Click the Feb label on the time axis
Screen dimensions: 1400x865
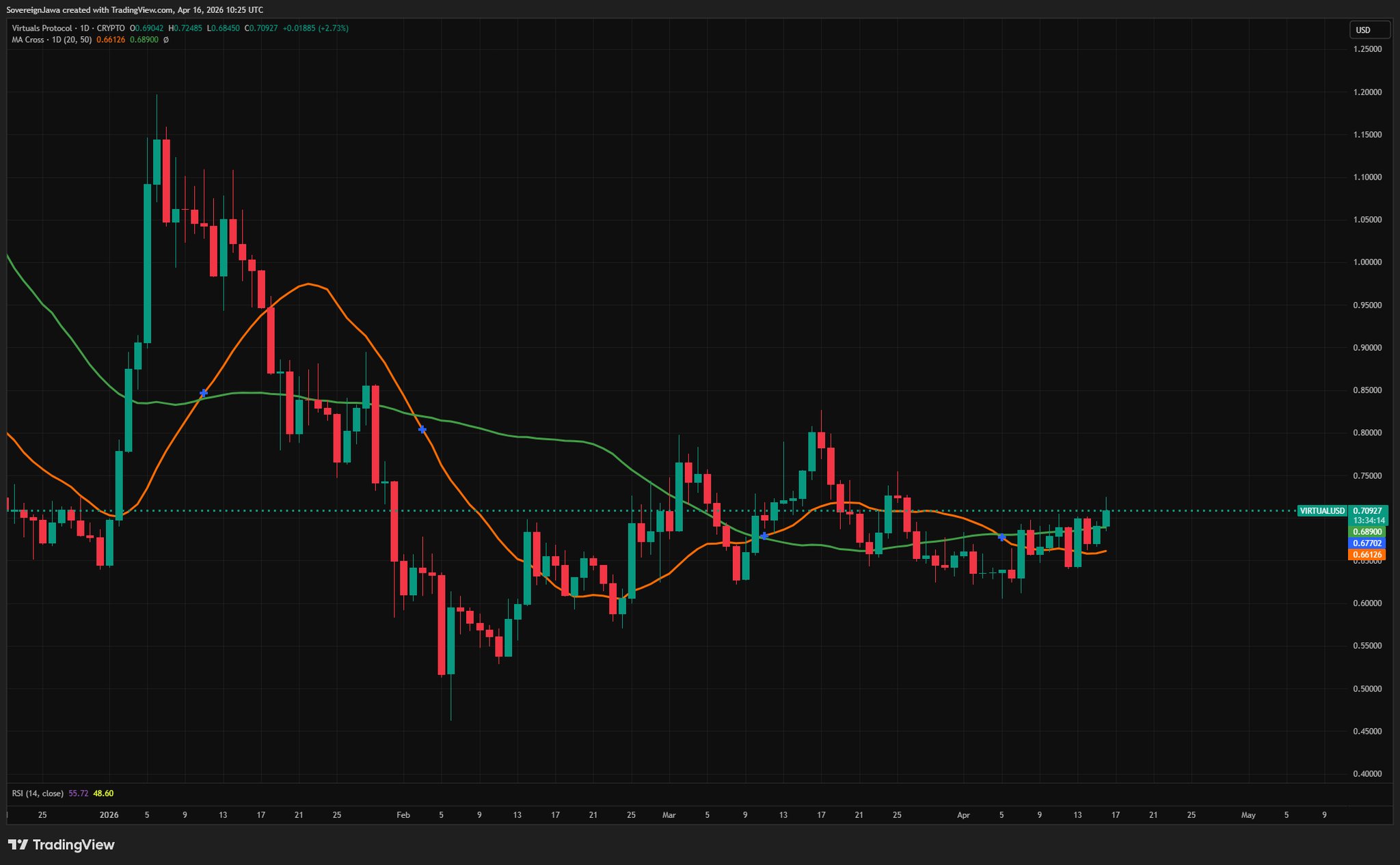403,815
